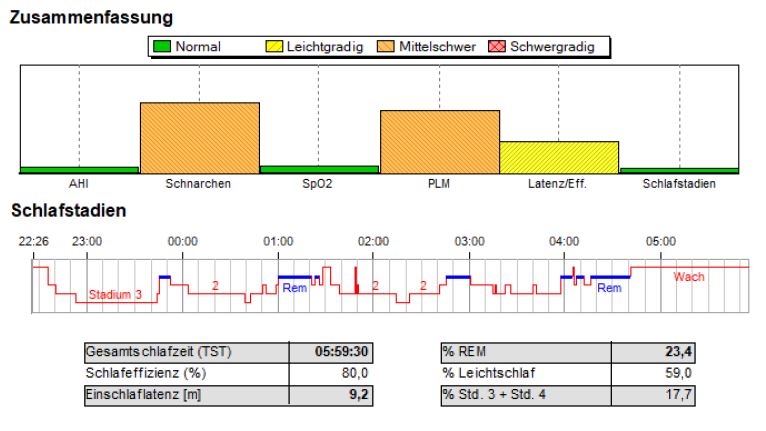Select the orange Mittelschwer legend swatch
The width and height of the screenshot is (766, 431).
(386, 46)
